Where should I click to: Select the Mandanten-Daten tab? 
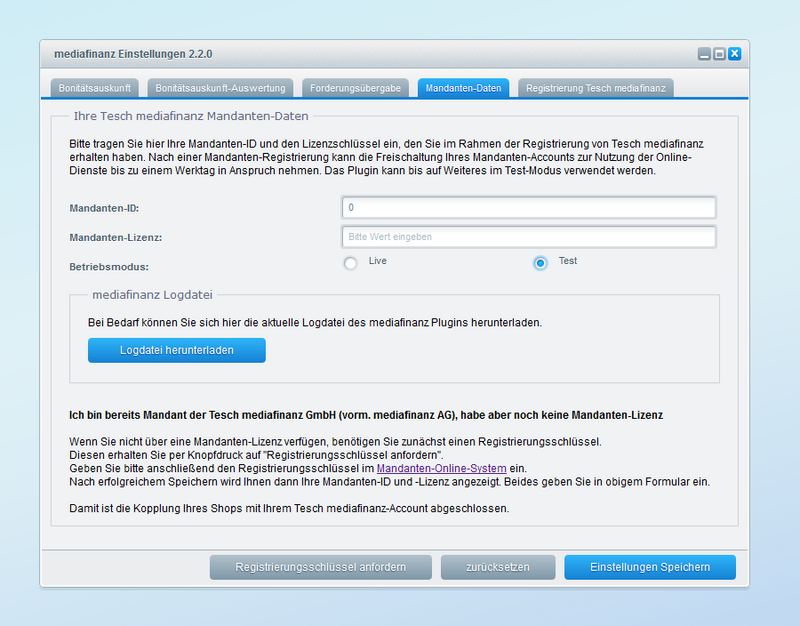463,88
